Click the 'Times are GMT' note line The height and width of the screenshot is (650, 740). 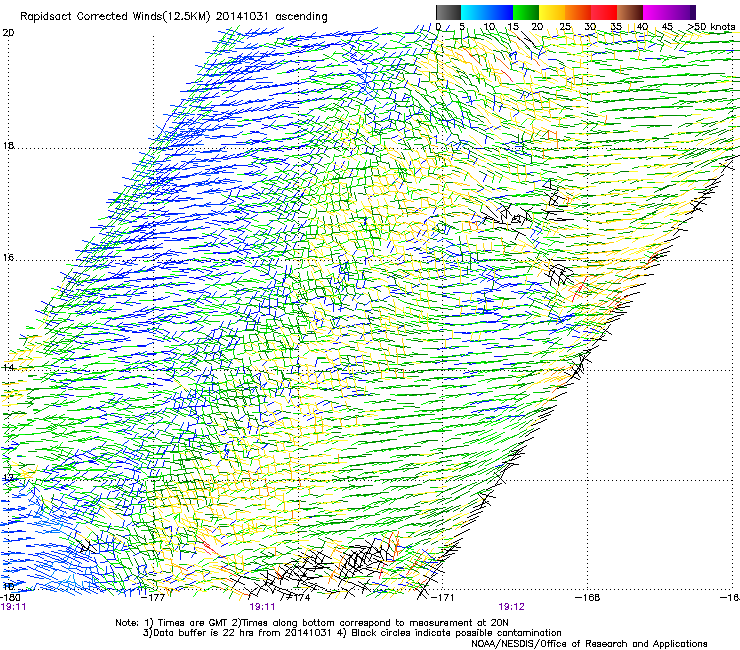pos(312,623)
